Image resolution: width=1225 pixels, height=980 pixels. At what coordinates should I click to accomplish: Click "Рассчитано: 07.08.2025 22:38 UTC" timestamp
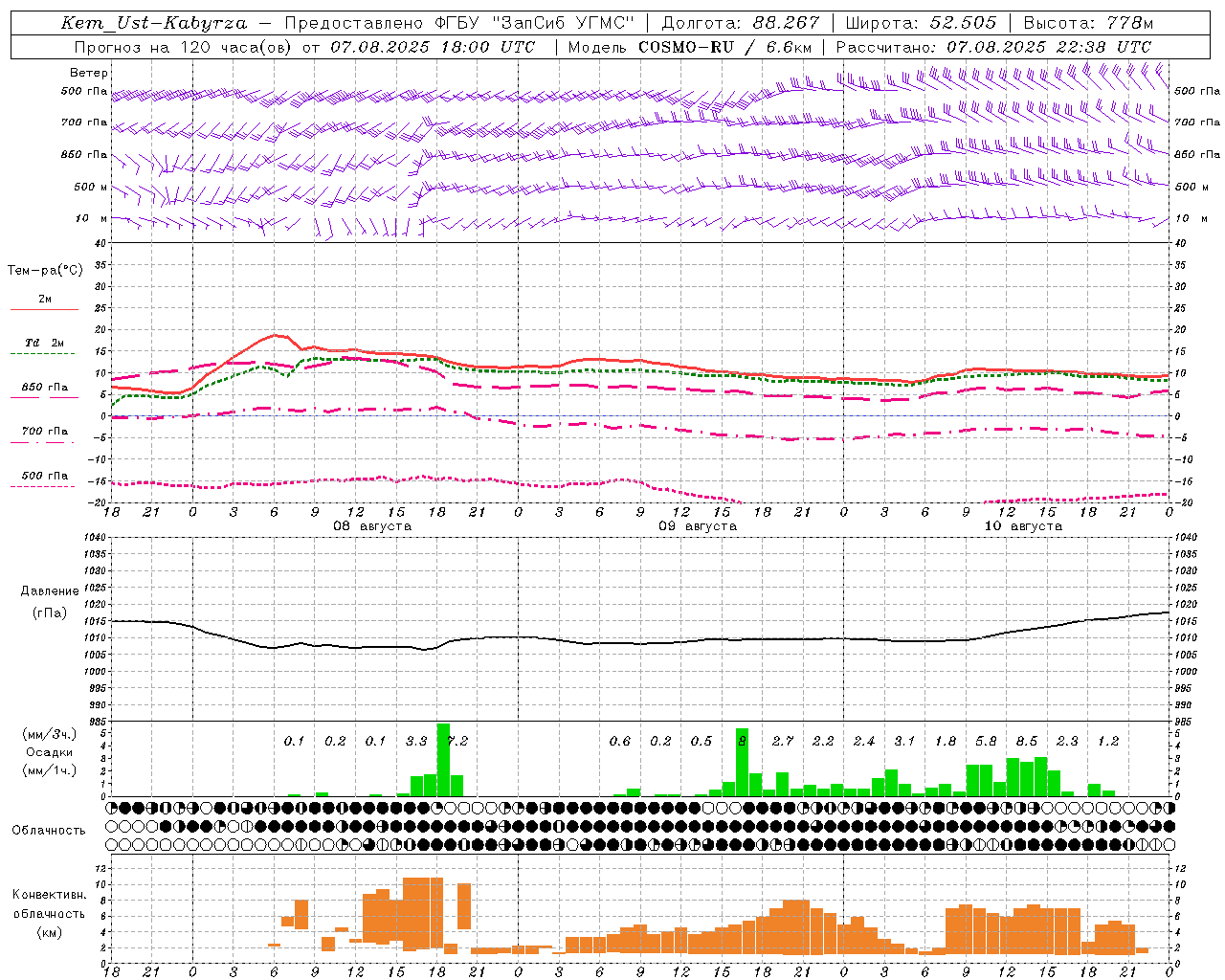point(993,47)
